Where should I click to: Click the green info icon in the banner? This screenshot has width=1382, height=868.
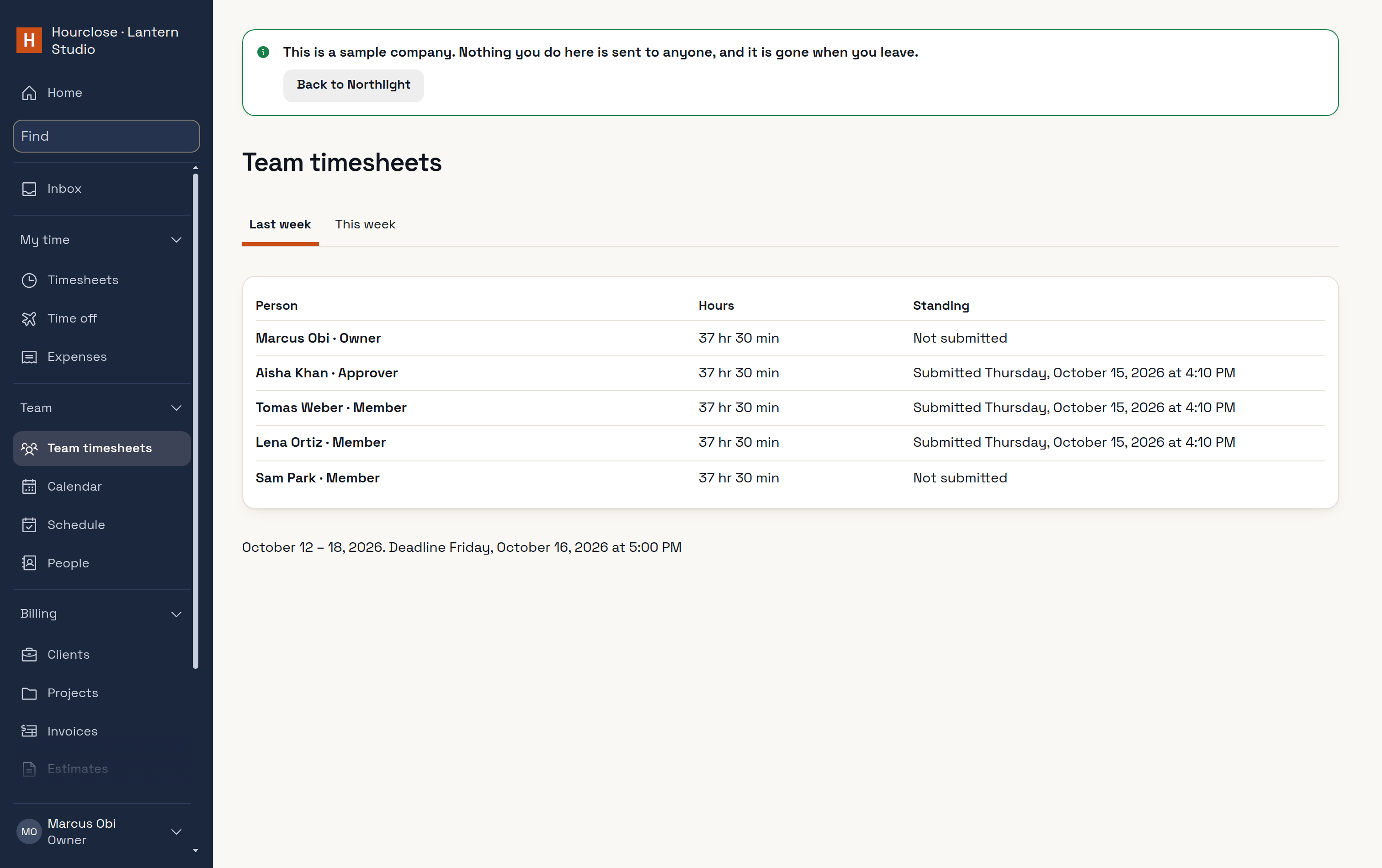coord(263,52)
